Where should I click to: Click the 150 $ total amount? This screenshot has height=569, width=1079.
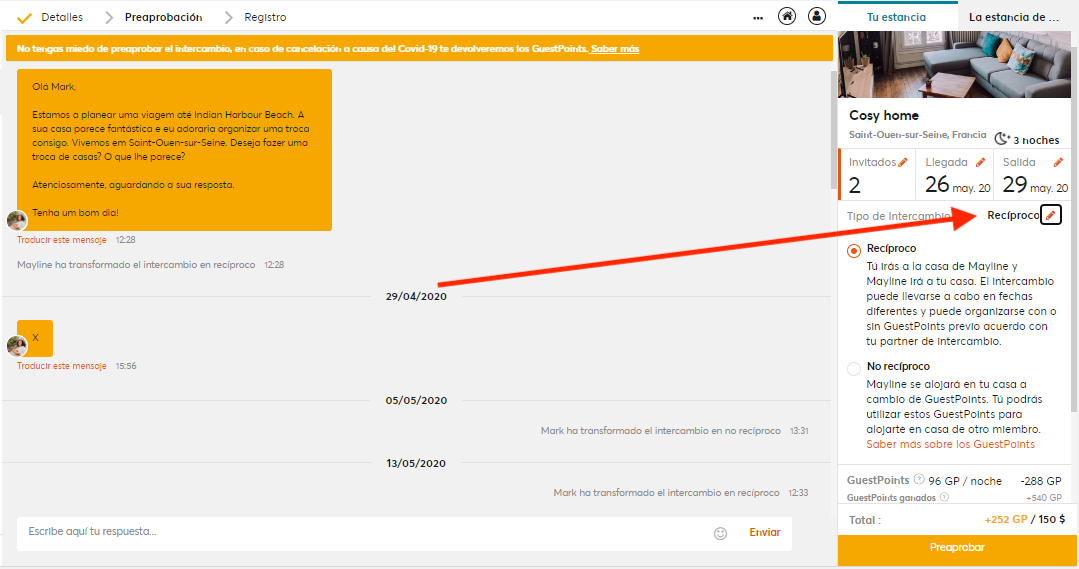[x=1051, y=519]
